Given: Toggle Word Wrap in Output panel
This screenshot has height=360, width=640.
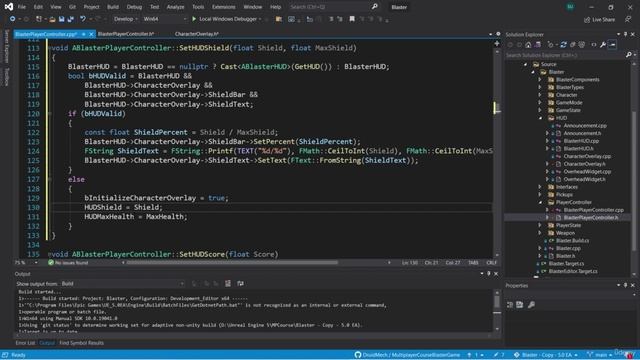Looking at the screenshot, I should tap(240, 283).
